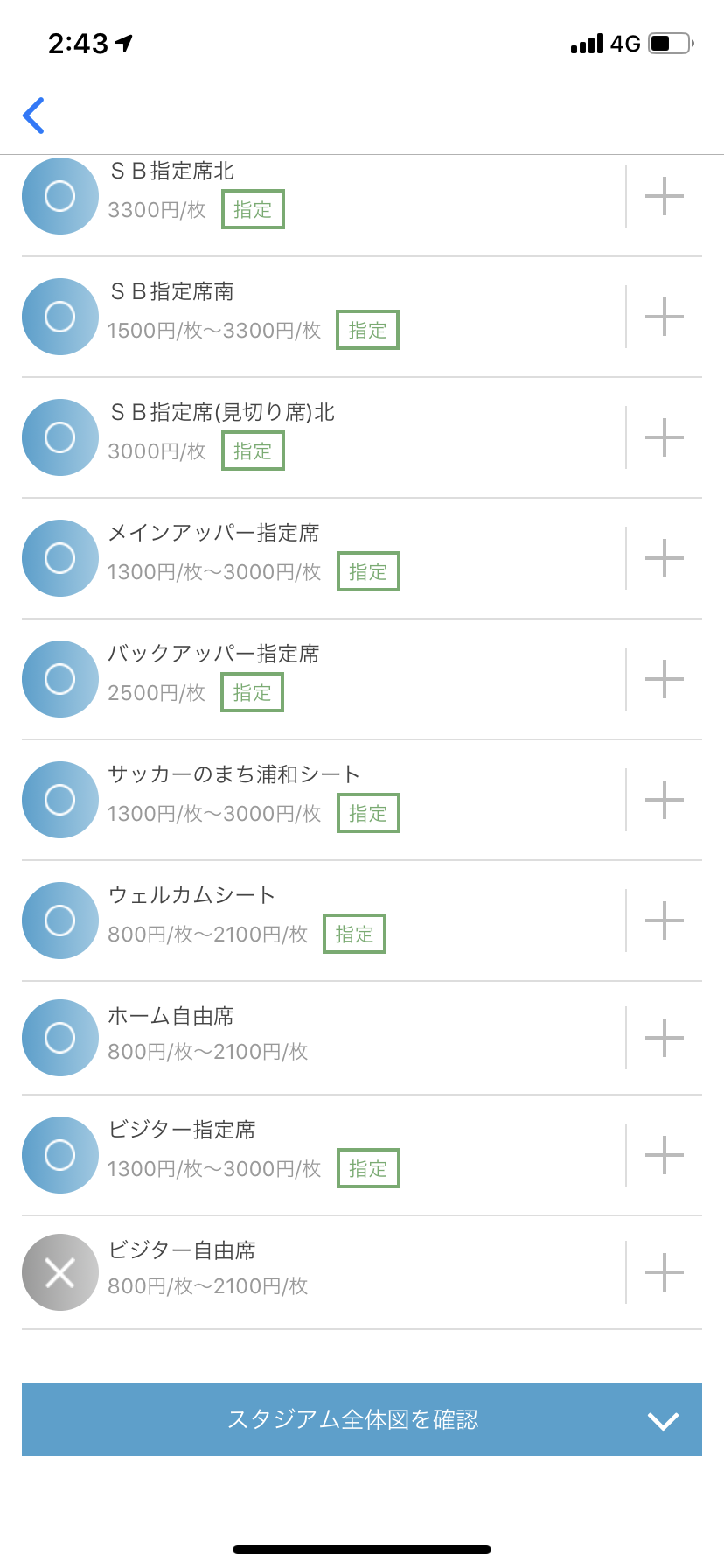Image resolution: width=724 pixels, height=1568 pixels.
Task: Open the ビジター自由席 list row
Action: click(350, 1272)
